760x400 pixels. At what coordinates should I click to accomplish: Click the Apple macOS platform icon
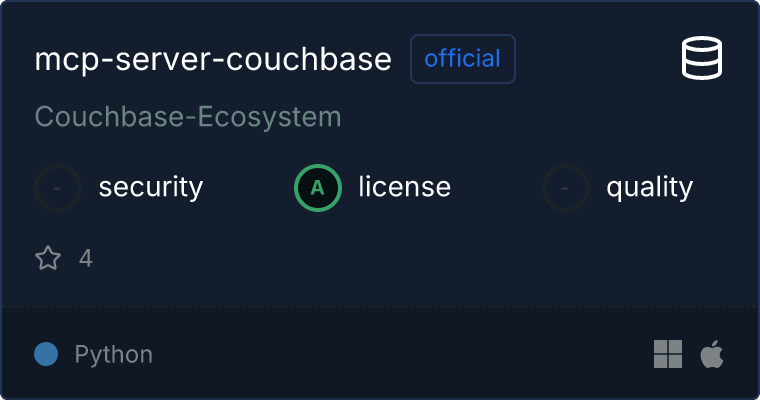point(712,354)
